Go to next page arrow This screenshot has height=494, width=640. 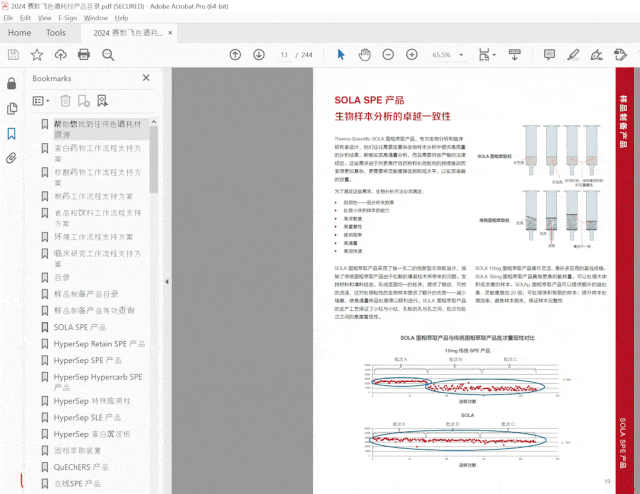[x=259, y=55]
